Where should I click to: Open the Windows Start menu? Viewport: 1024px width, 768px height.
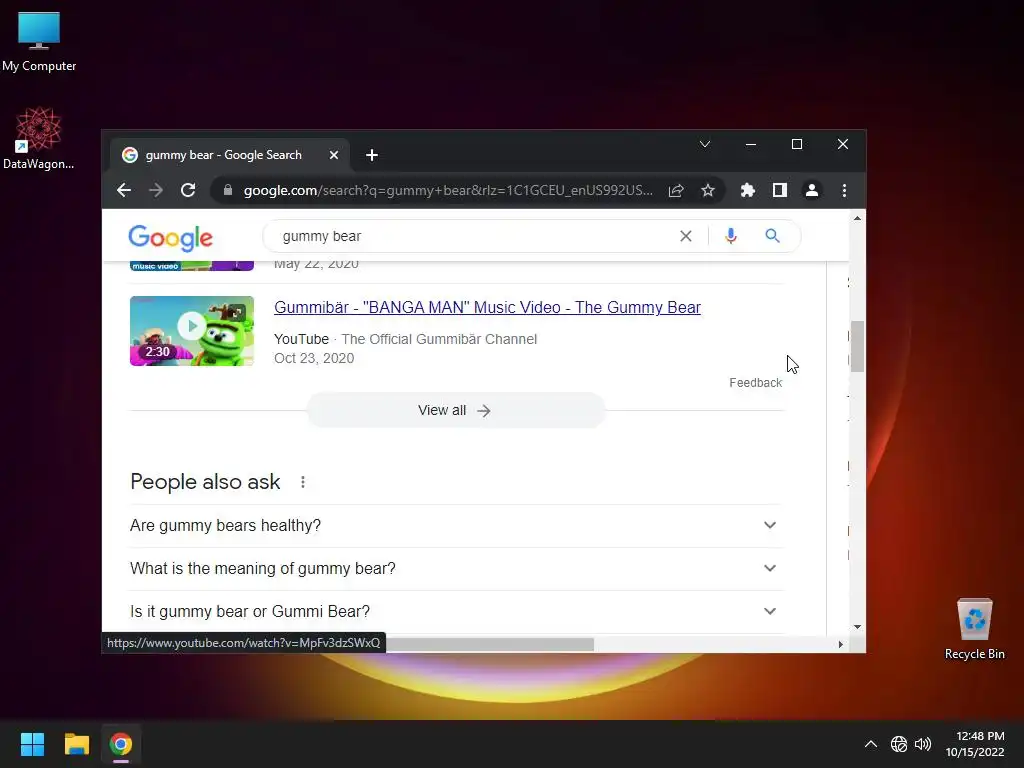32,744
